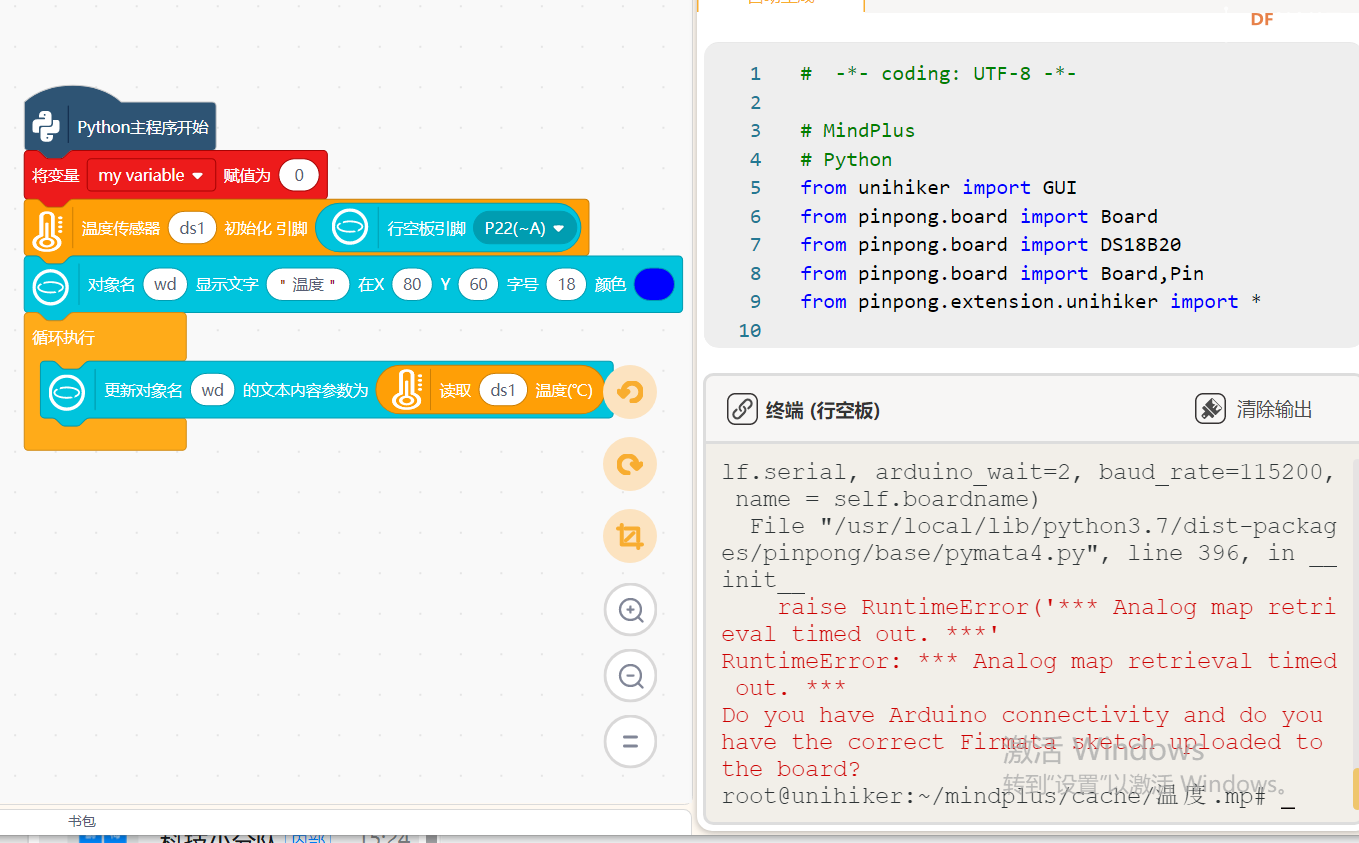1359x843 pixels.
Task: Zoom in on the block workspace
Action: [x=630, y=610]
